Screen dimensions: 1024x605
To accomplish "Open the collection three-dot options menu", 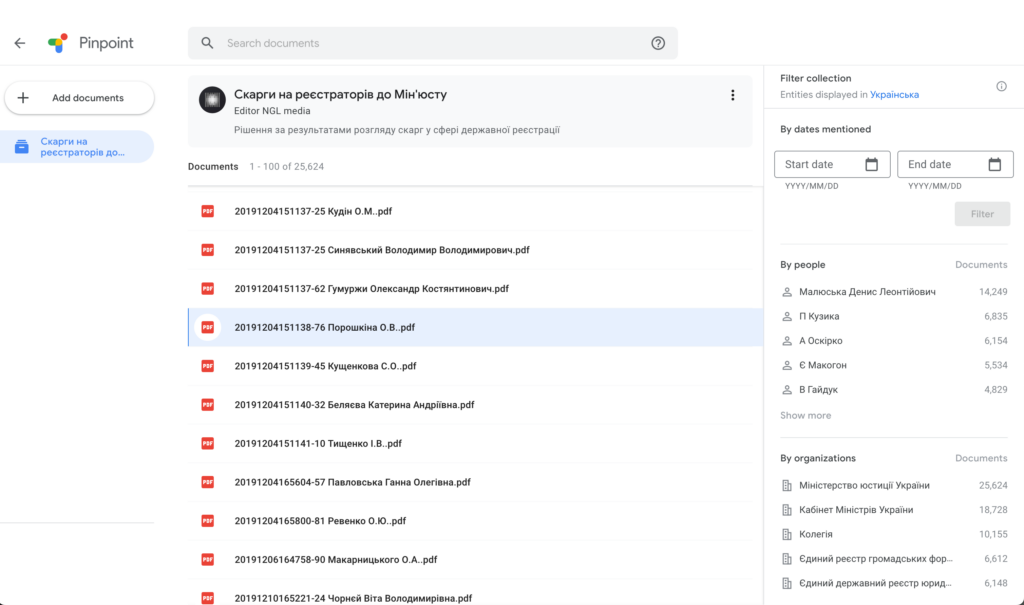I will coord(732,95).
